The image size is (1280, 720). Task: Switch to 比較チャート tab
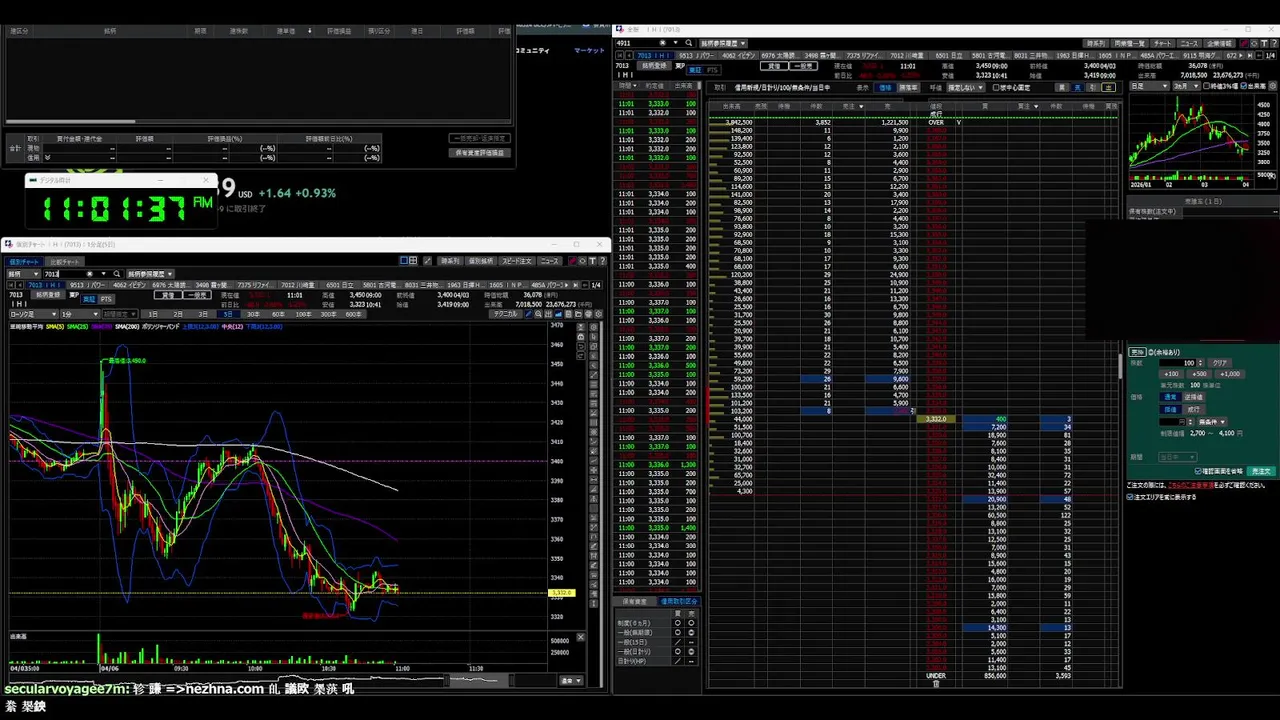(x=65, y=261)
